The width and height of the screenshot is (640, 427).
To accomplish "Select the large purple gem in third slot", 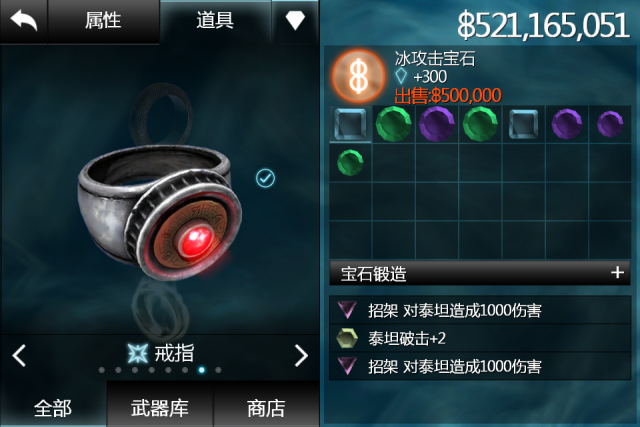I will pos(437,124).
